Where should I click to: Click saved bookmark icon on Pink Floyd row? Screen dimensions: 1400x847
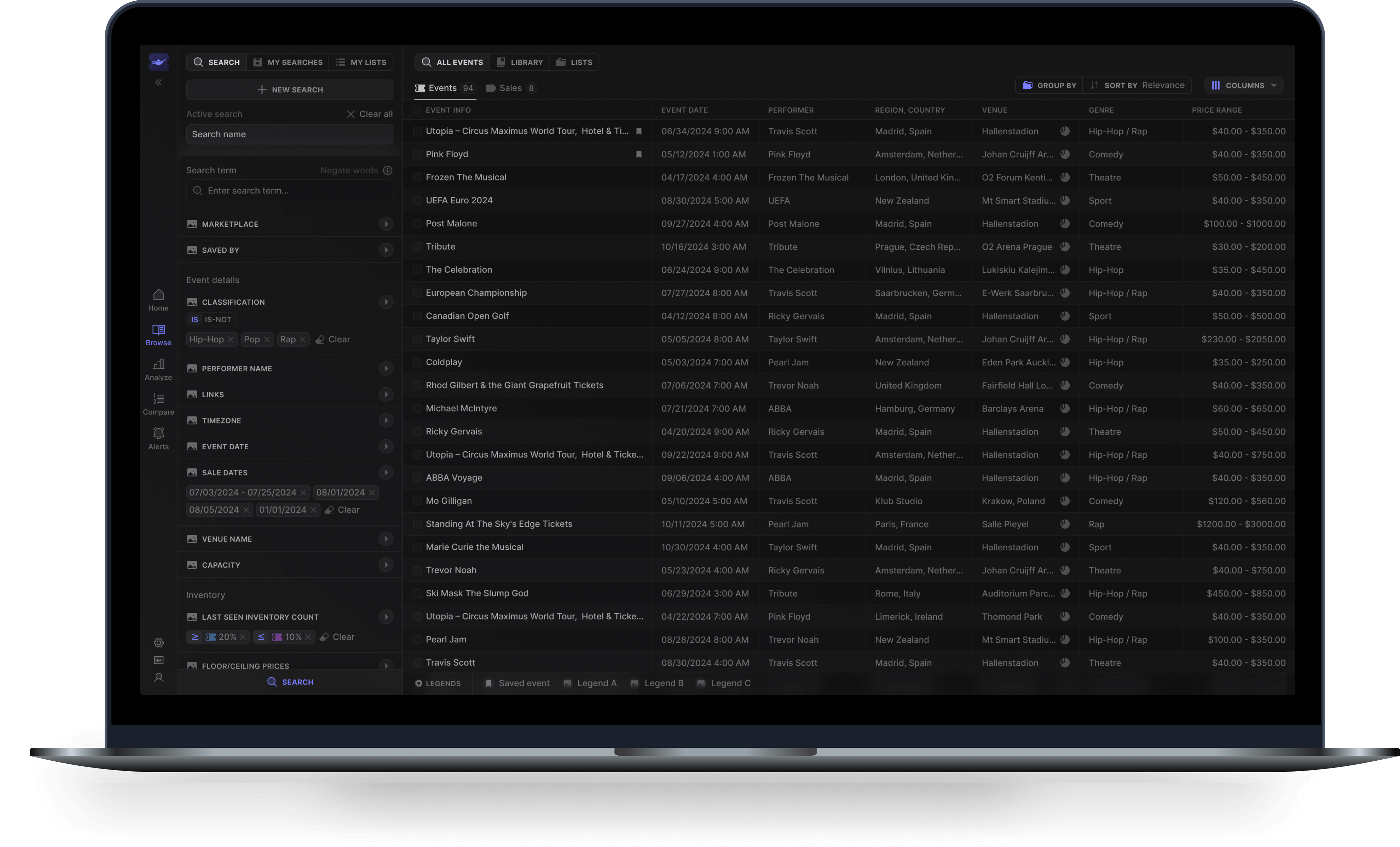[638, 154]
